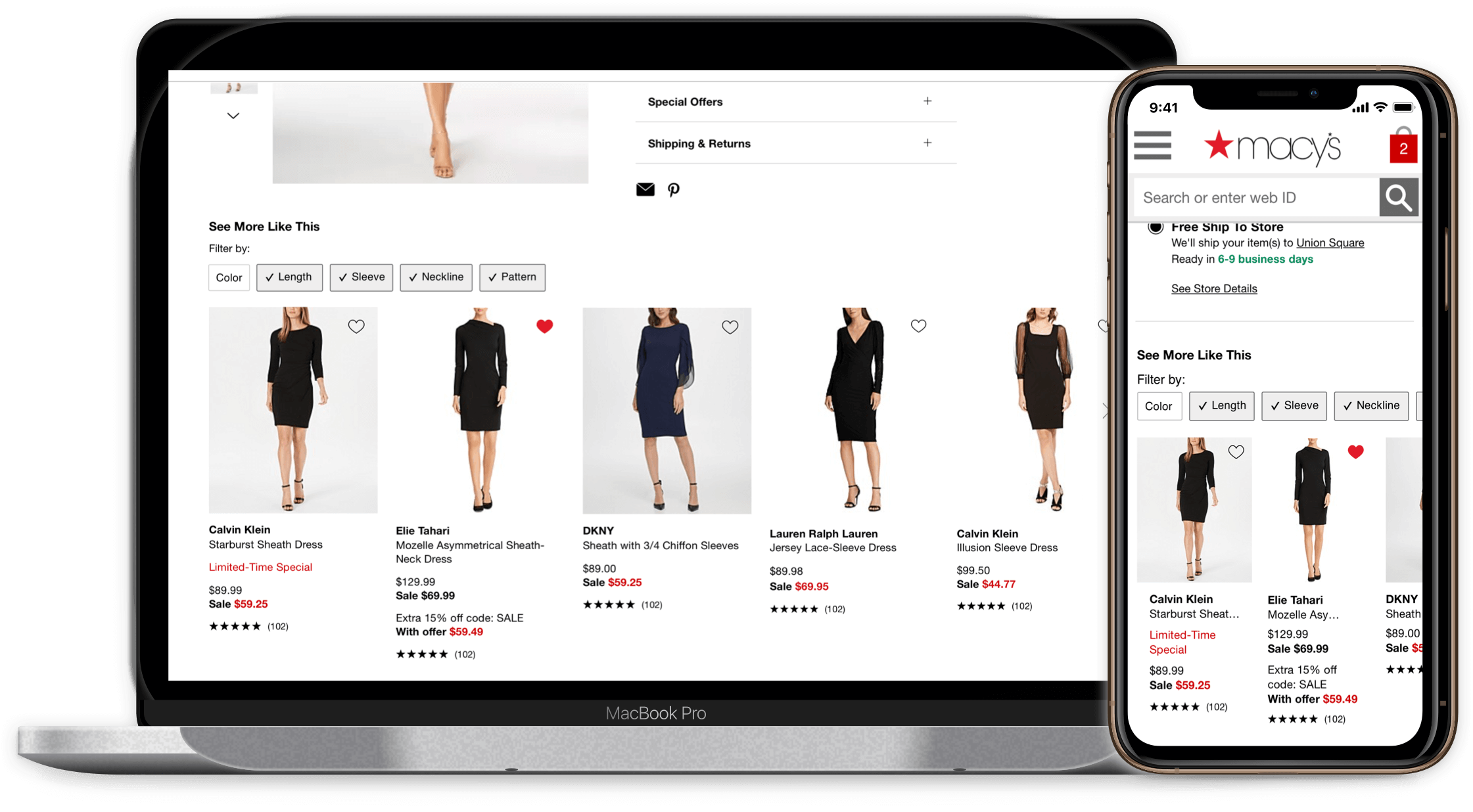Toggle the Length filter checkbox
The width and height of the screenshot is (1473, 812).
pos(289,277)
